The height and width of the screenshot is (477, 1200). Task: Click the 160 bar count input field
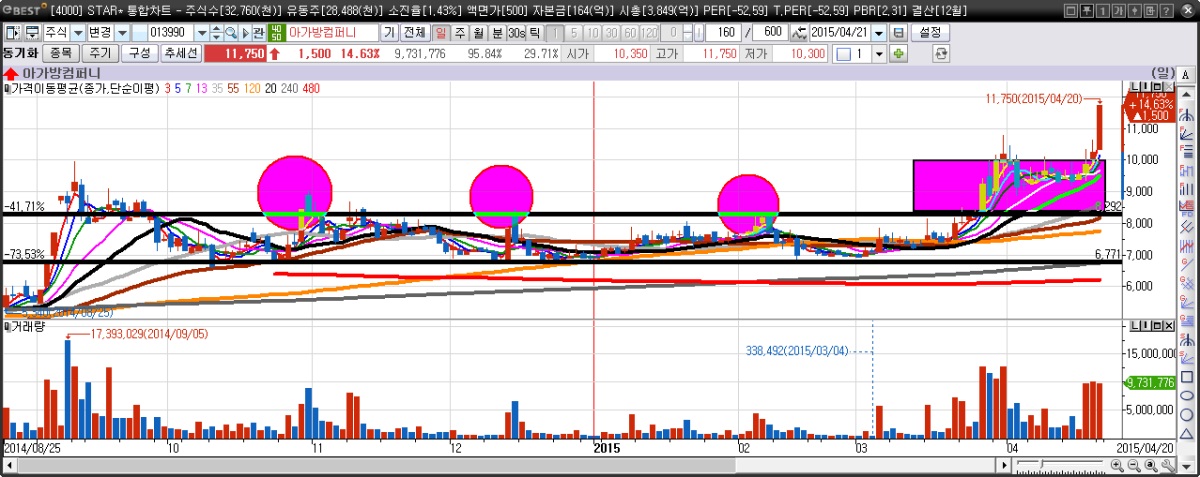(723, 32)
